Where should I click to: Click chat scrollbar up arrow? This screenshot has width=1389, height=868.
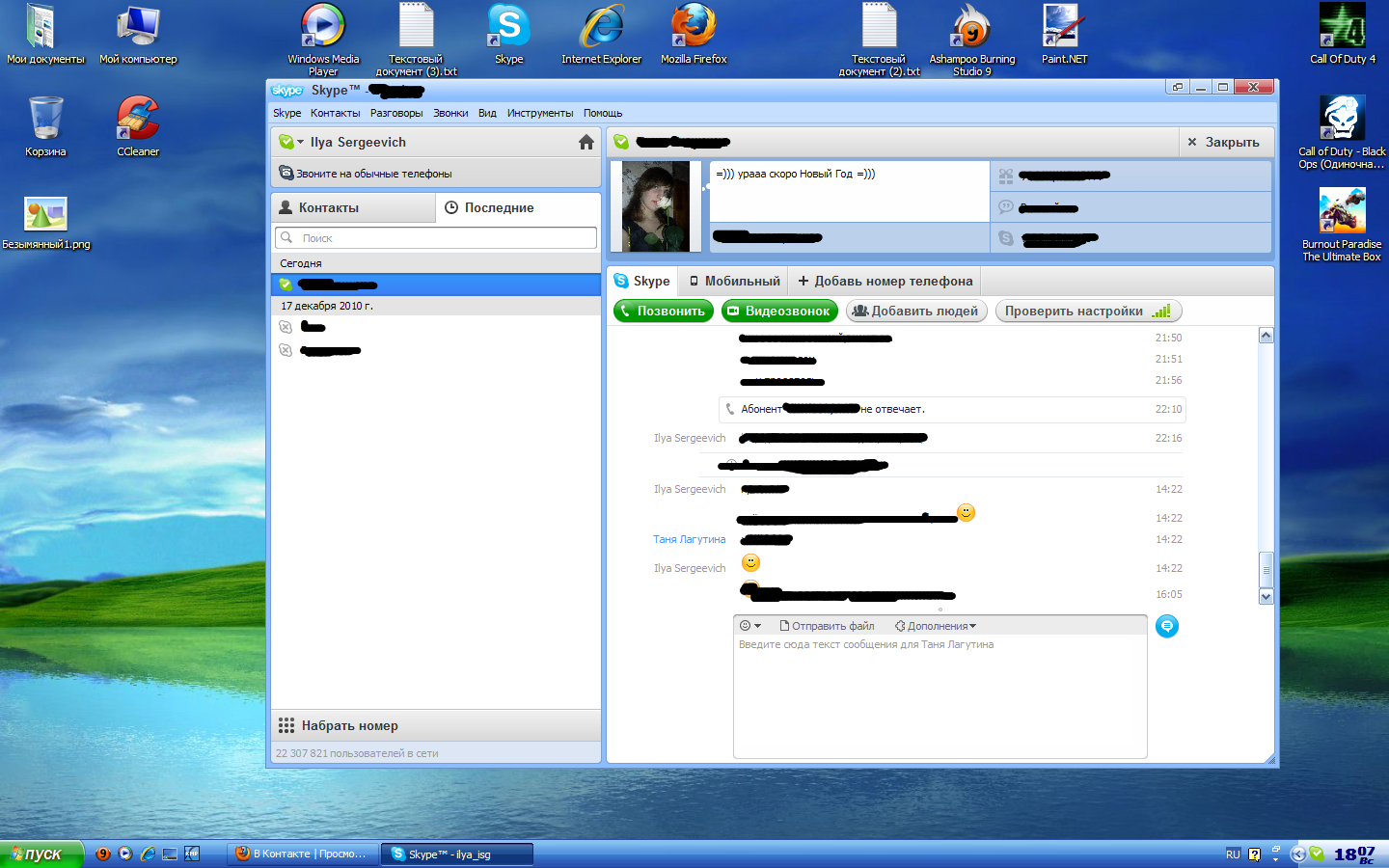[1266, 336]
